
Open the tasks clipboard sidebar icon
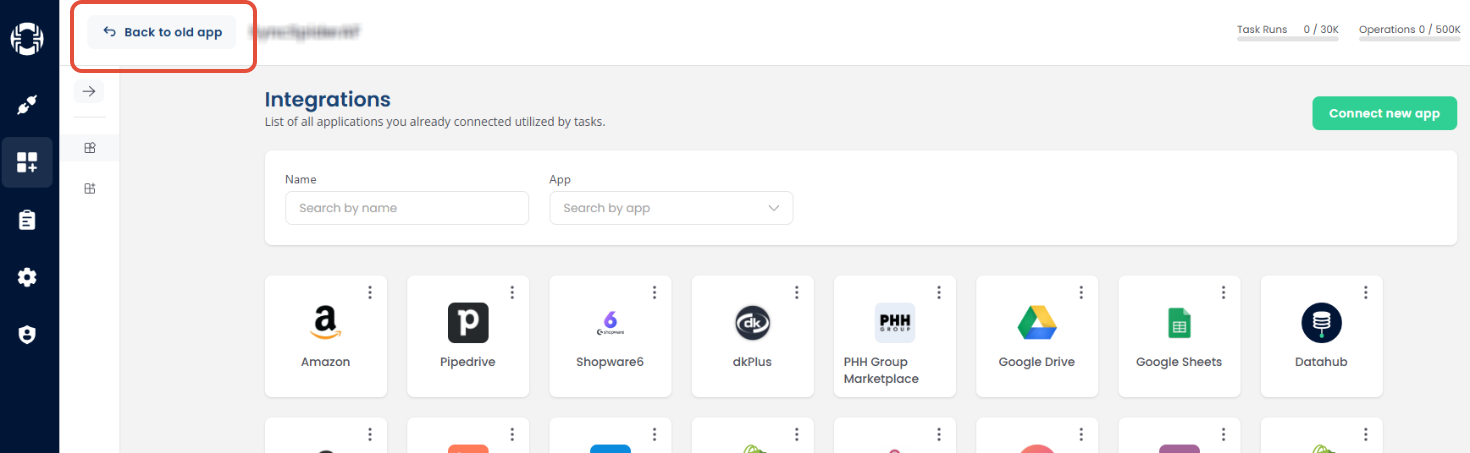[27, 220]
